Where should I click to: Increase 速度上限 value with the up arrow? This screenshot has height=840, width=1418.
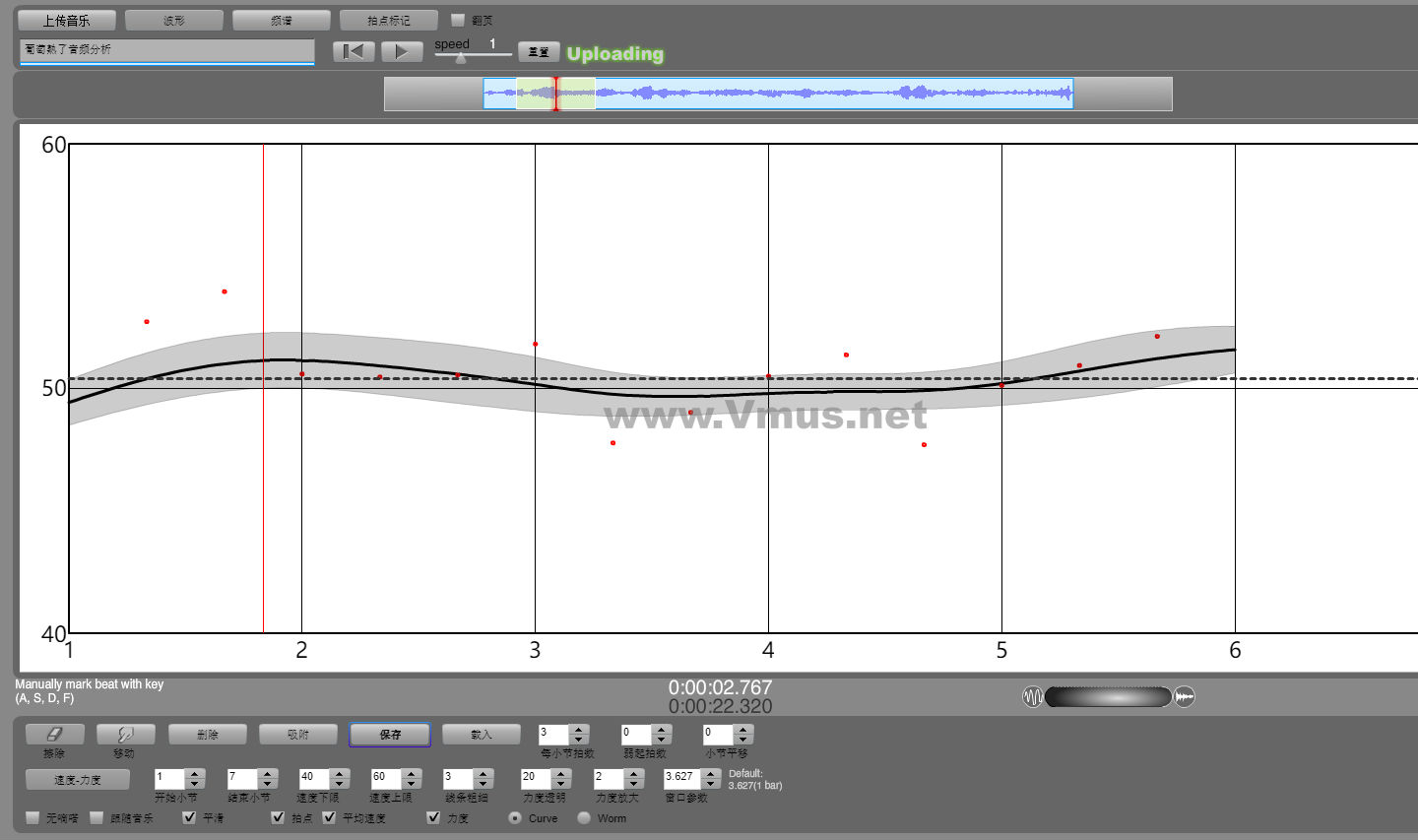tap(411, 773)
